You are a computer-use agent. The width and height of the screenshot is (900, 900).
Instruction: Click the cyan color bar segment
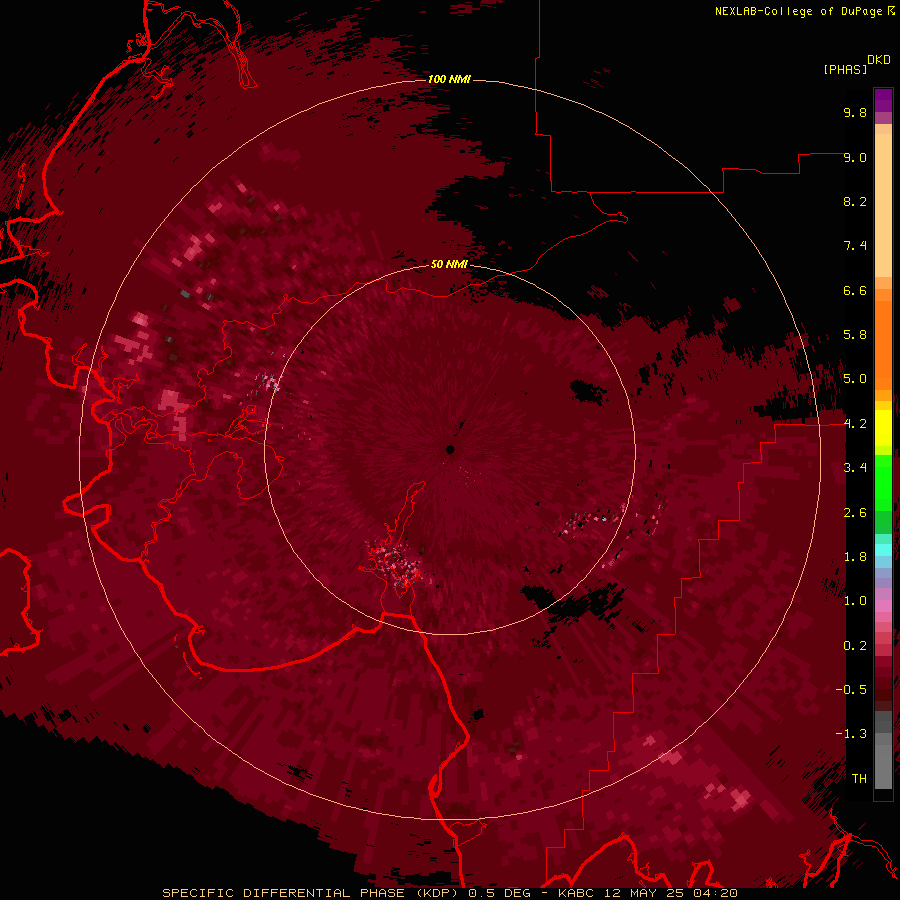pos(883,550)
